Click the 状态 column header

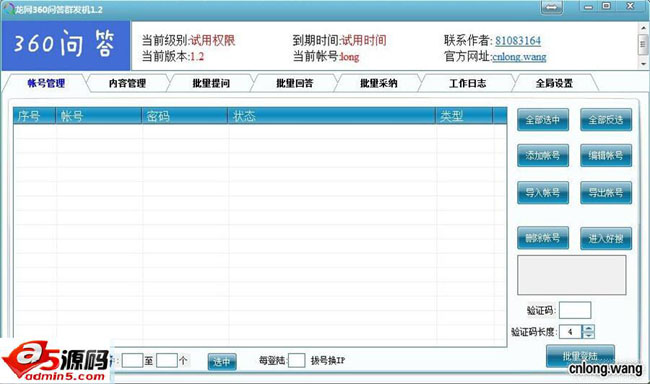[x=332, y=116]
